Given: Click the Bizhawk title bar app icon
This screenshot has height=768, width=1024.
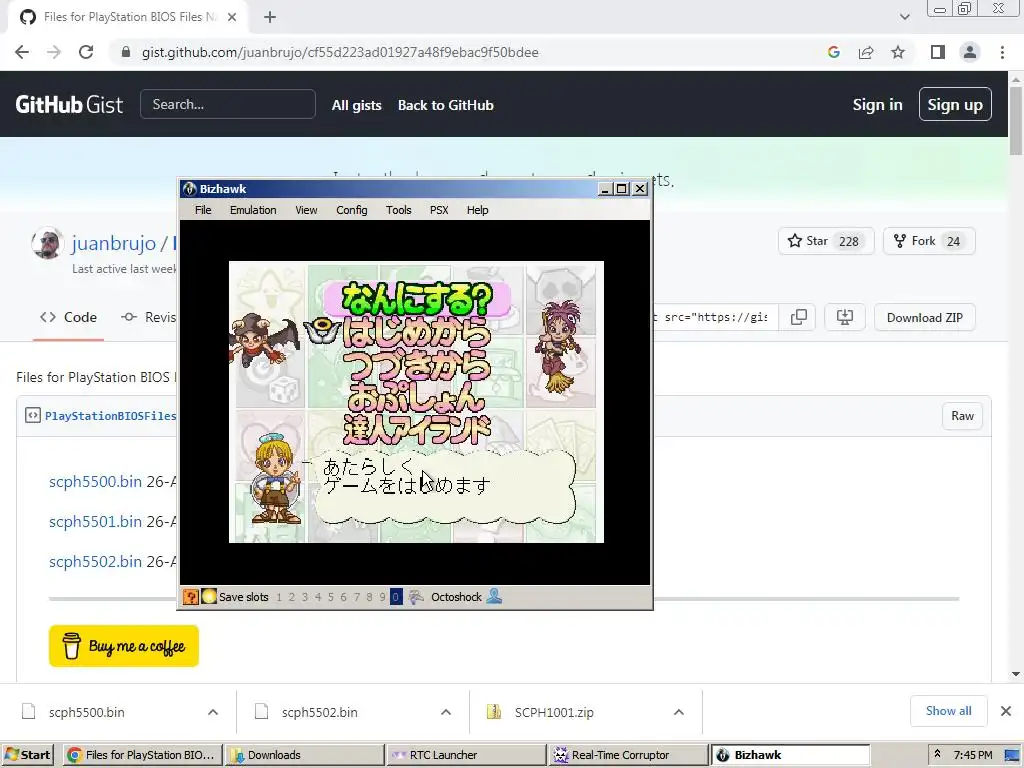Looking at the screenshot, I should pos(190,189).
